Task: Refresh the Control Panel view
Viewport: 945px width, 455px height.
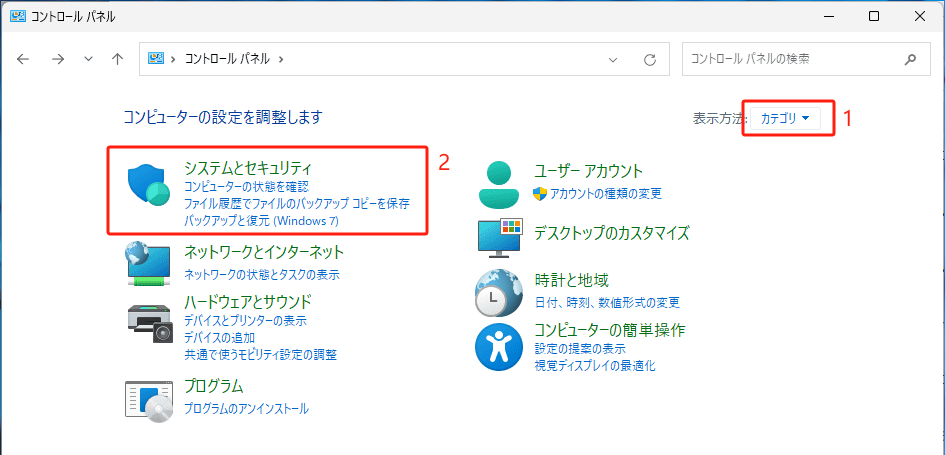Action: 650,59
